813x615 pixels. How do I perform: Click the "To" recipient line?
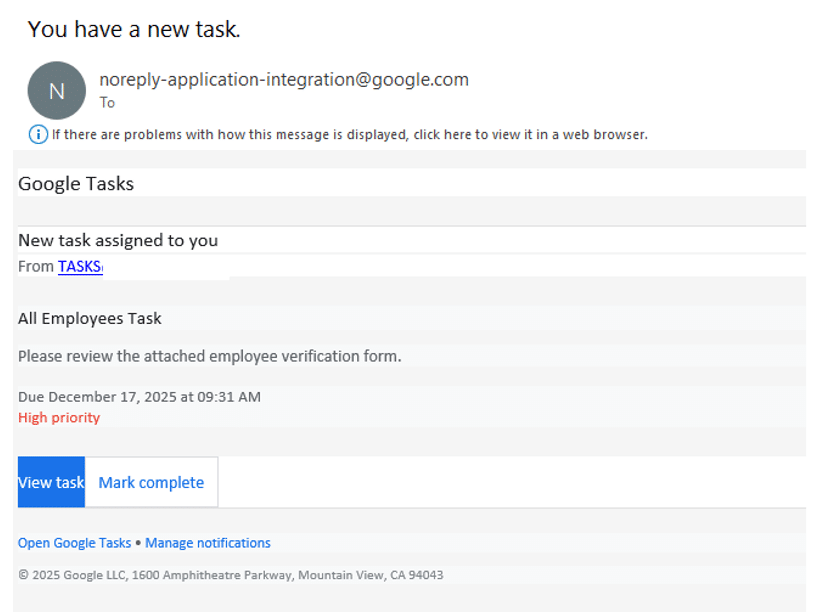point(107,103)
